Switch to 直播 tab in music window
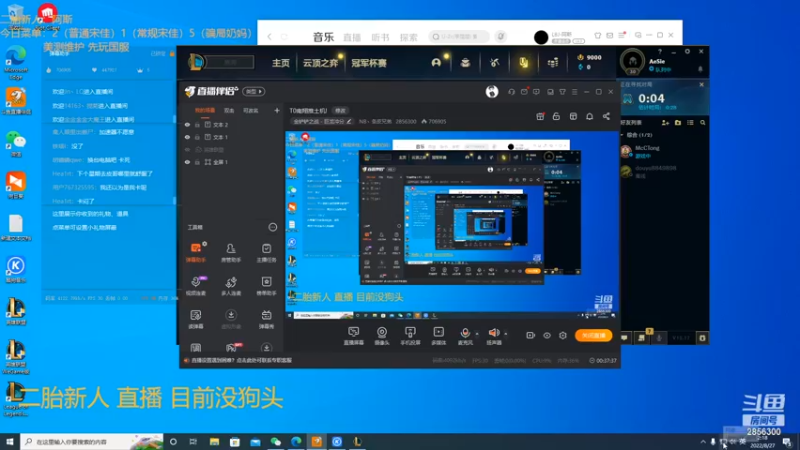The image size is (800, 450). pyautogui.click(x=352, y=37)
